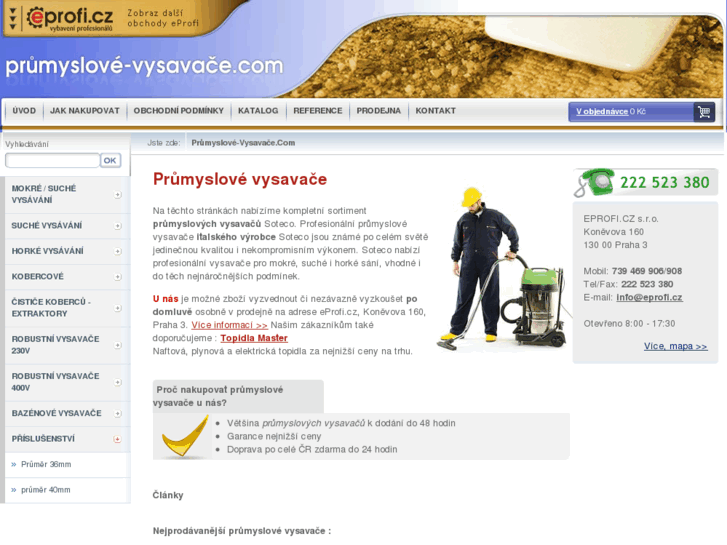Click info@eprofi.cz email link
The image size is (727, 545).
point(649,297)
